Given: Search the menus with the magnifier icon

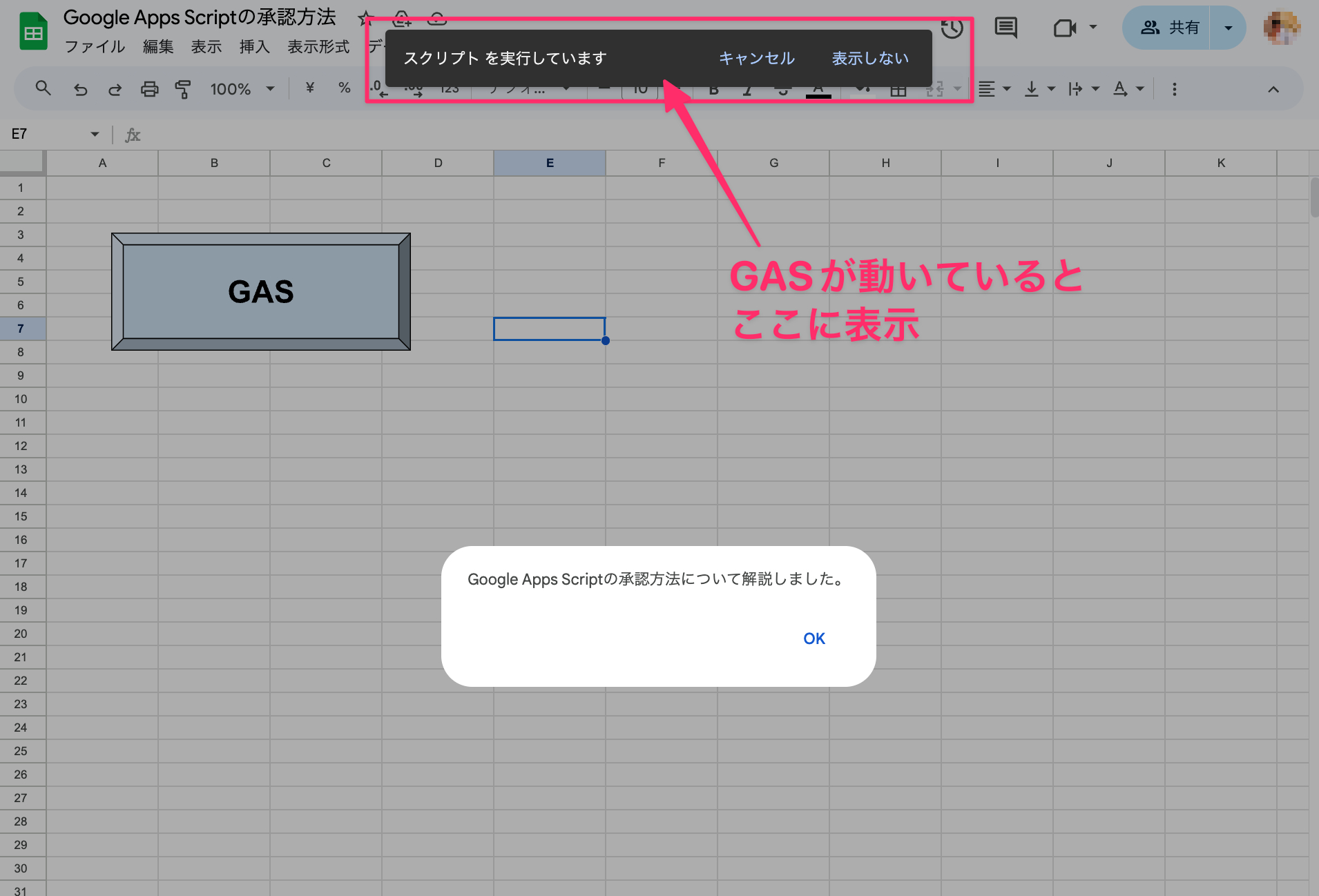Looking at the screenshot, I should (x=43, y=88).
